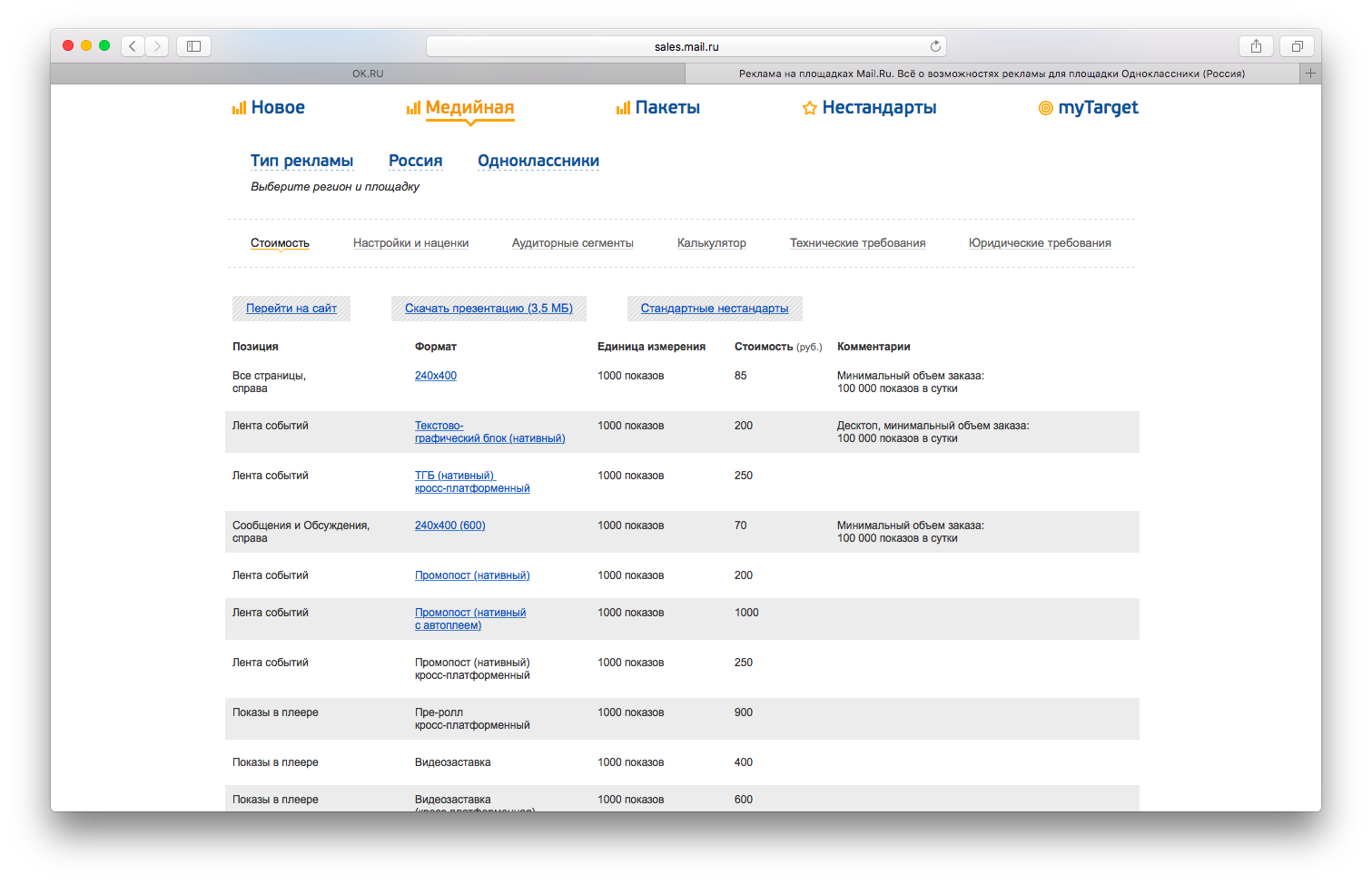The height and width of the screenshot is (884, 1372).
Task: Open ТГБ (нативный) кросс-платформенный link
Action: [x=472, y=482]
